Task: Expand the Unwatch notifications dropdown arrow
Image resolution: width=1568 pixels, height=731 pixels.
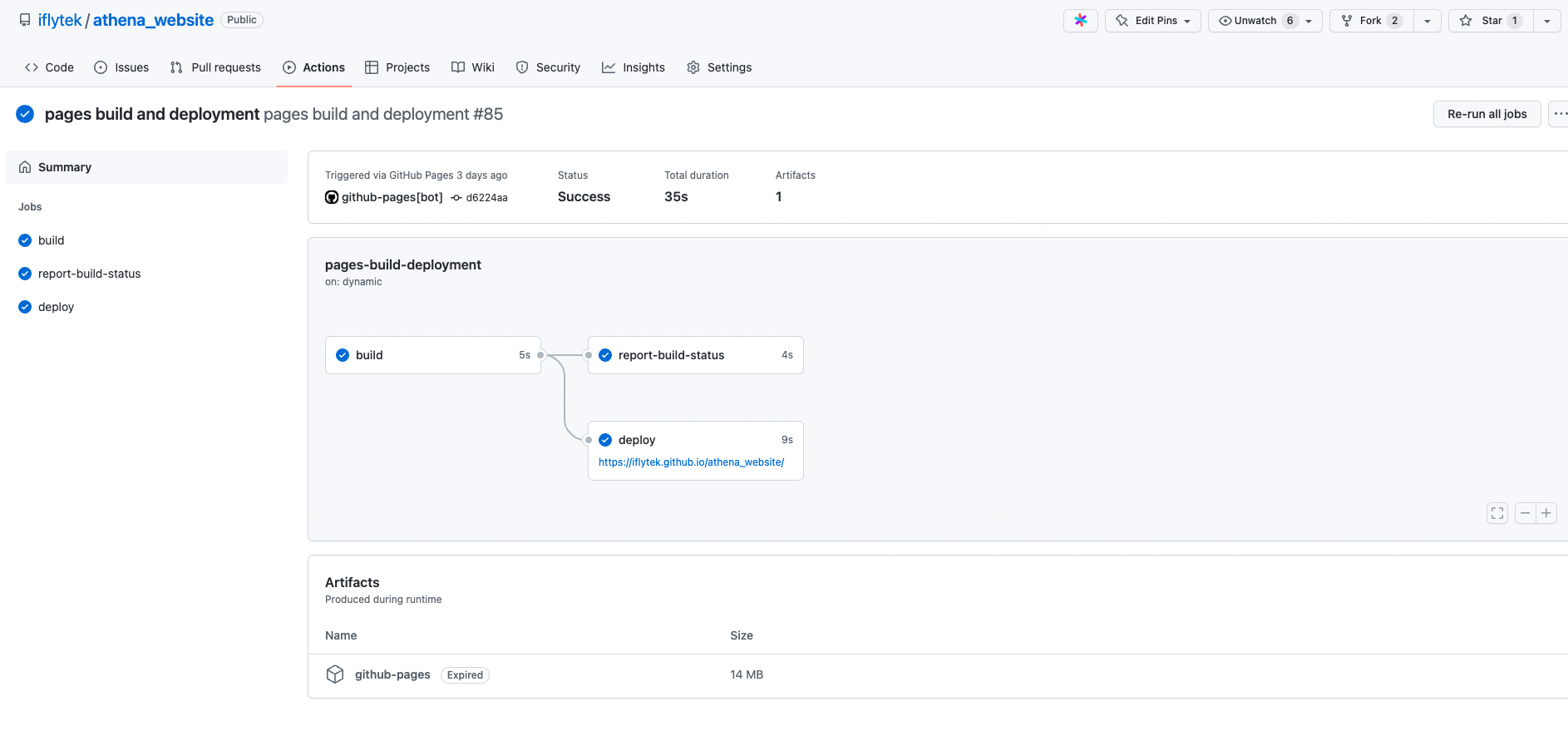Action: pyautogui.click(x=1309, y=22)
